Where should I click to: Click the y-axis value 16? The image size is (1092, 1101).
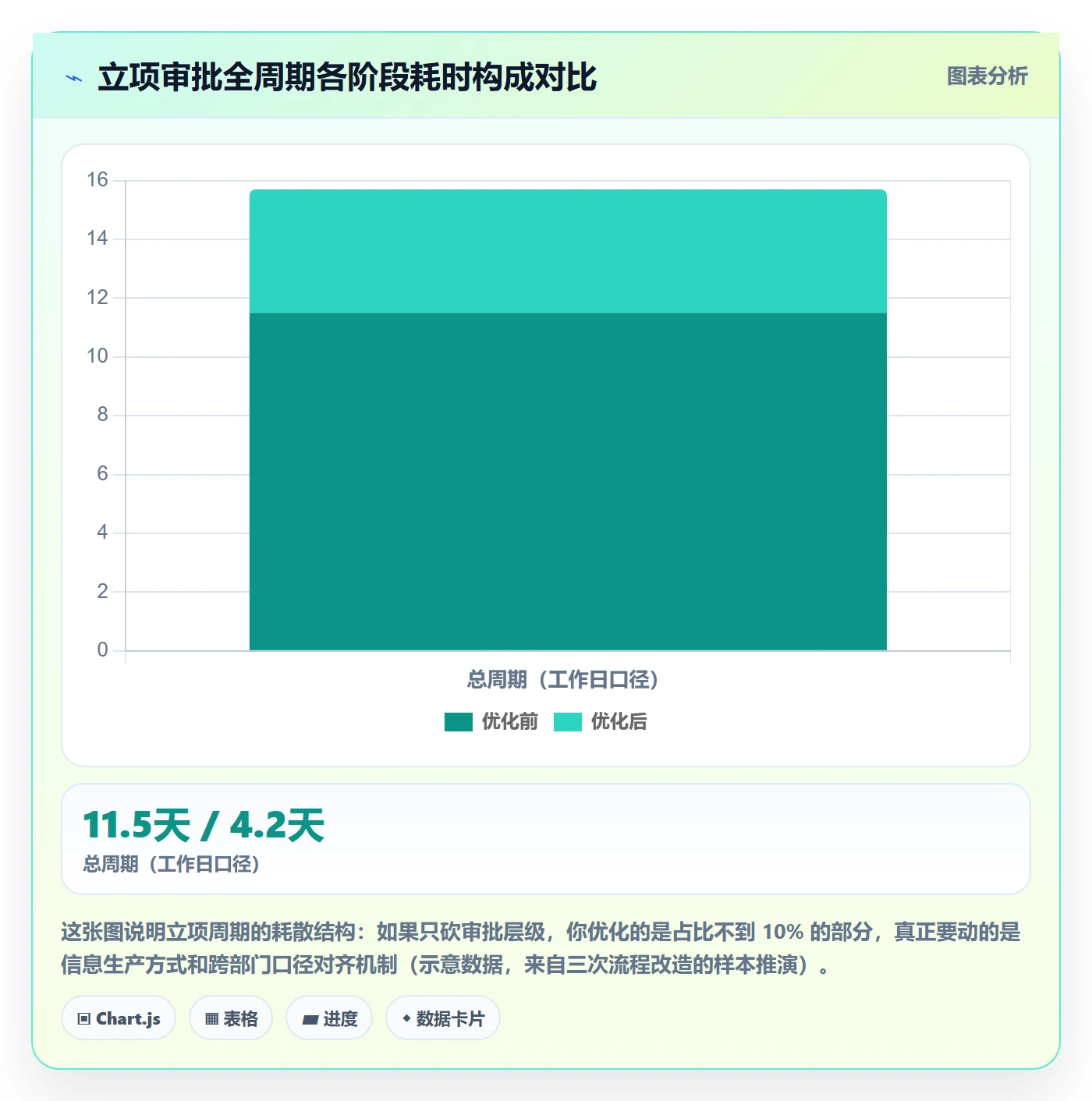pos(97,180)
